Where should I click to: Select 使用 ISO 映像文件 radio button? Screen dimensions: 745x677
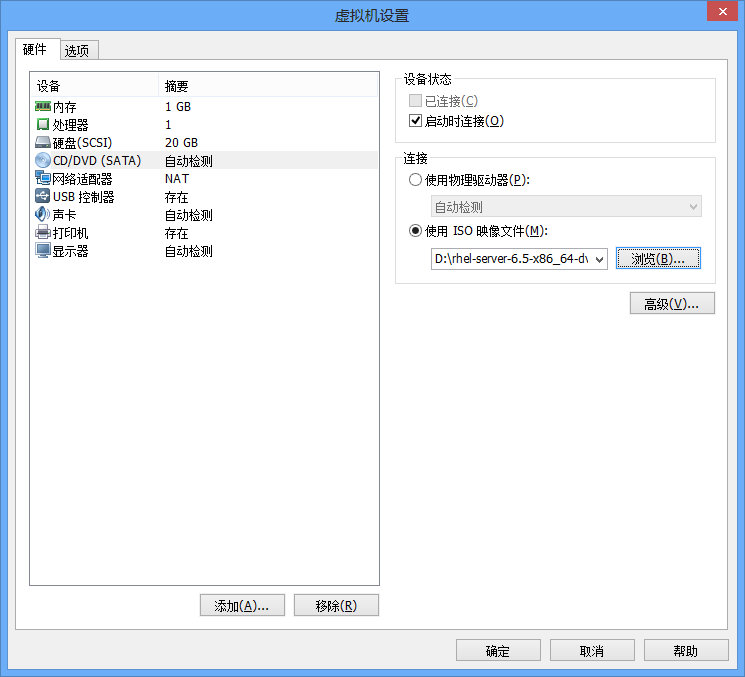pos(416,231)
